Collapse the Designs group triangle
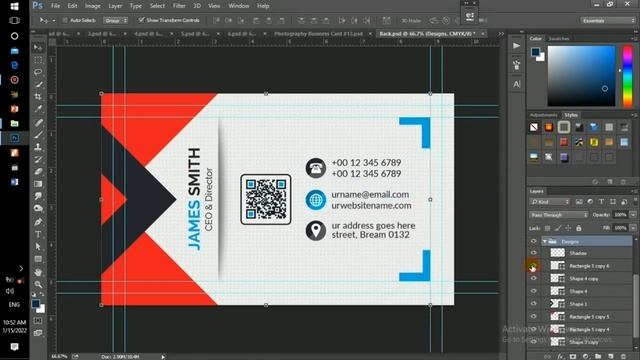This screenshot has width=640, height=360. click(x=545, y=242)
